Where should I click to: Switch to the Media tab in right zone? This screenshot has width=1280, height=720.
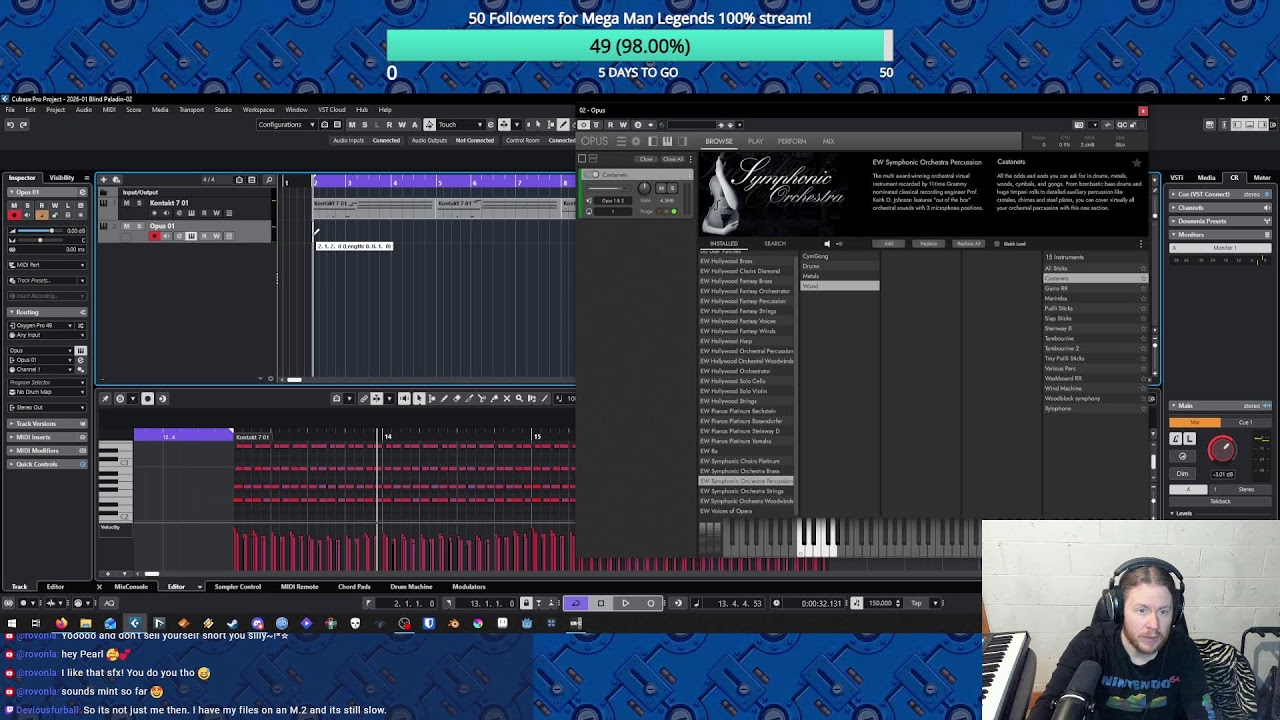click(x=1207, y=178)
